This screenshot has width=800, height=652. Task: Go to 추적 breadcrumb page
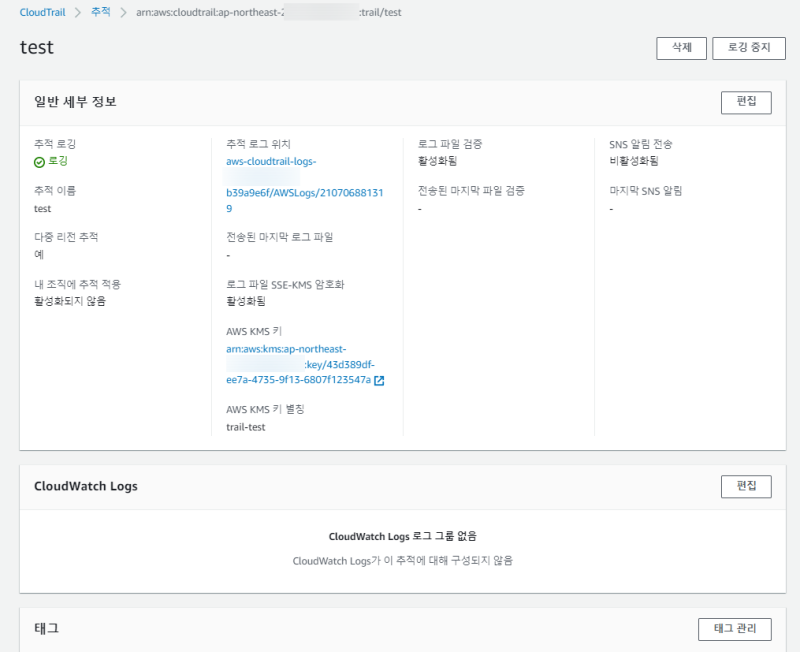point(100,12)
